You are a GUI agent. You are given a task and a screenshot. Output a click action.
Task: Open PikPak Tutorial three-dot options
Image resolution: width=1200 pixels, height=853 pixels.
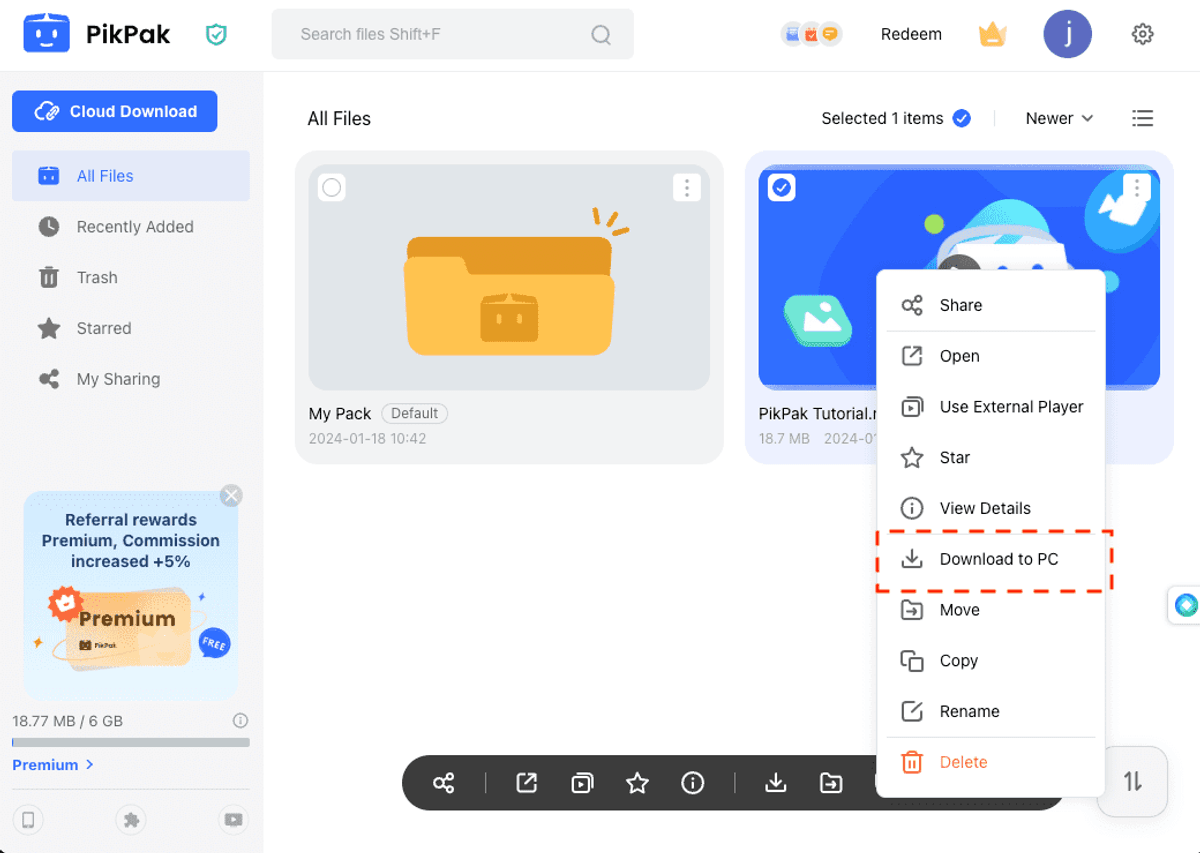point(1136,187)
